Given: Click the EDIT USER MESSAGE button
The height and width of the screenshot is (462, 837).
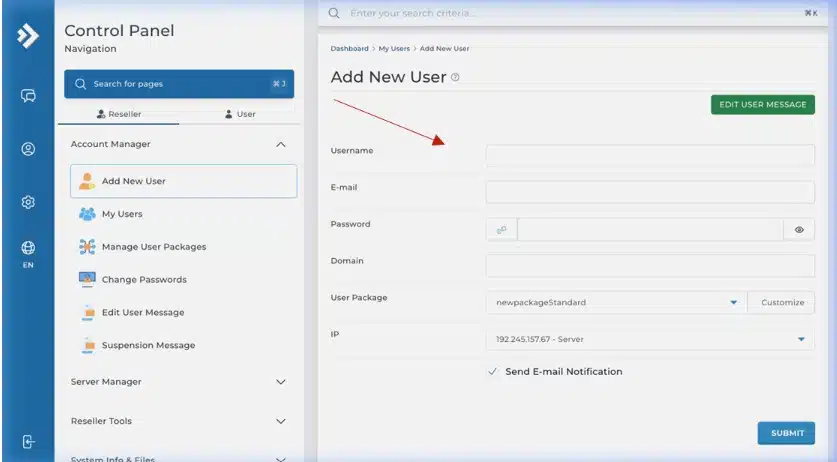Looking at the screenshot, I should pyautogui.click(x=763, y=105).
